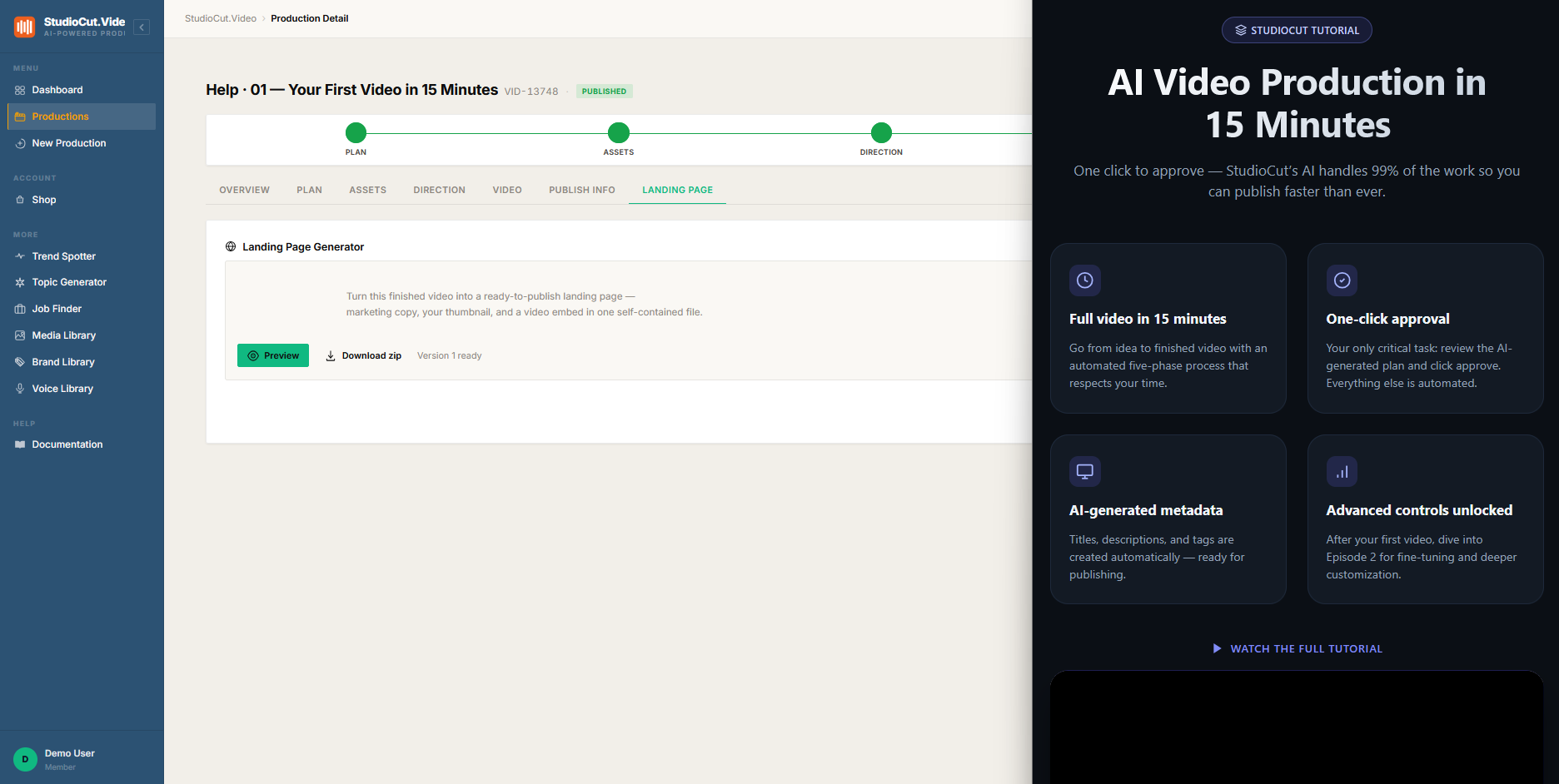Click the Production Detail breadcrumb
The width and height of the screenshot is (1559, 784).
(x=310, y=18)
